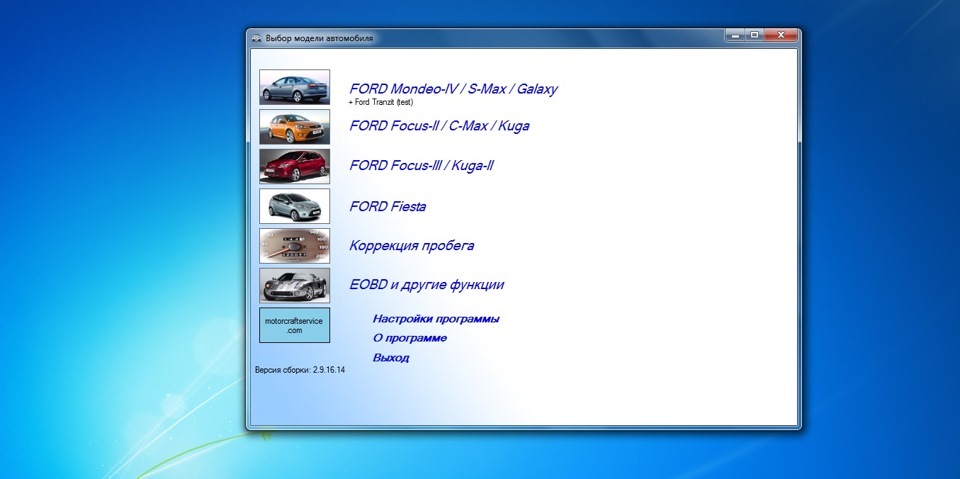Maximize the model selection window
Image resolution: width=960 pixels, height=479 pixels.
[x=754, y=36]
